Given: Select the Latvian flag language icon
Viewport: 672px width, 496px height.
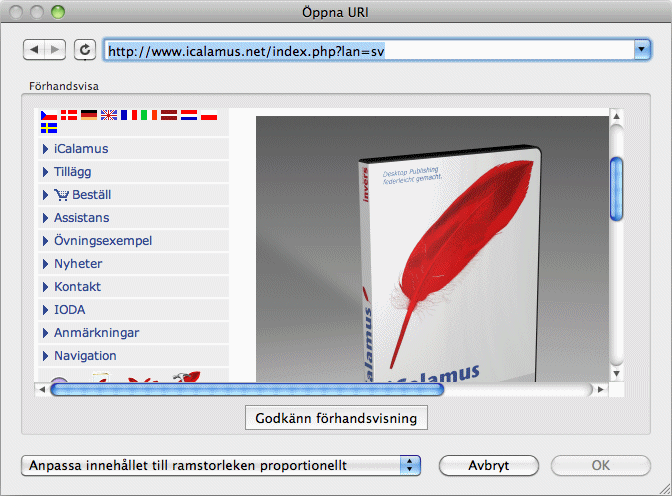Looking at the screenshot, I should pyautogui.click(x=169, y=115).
